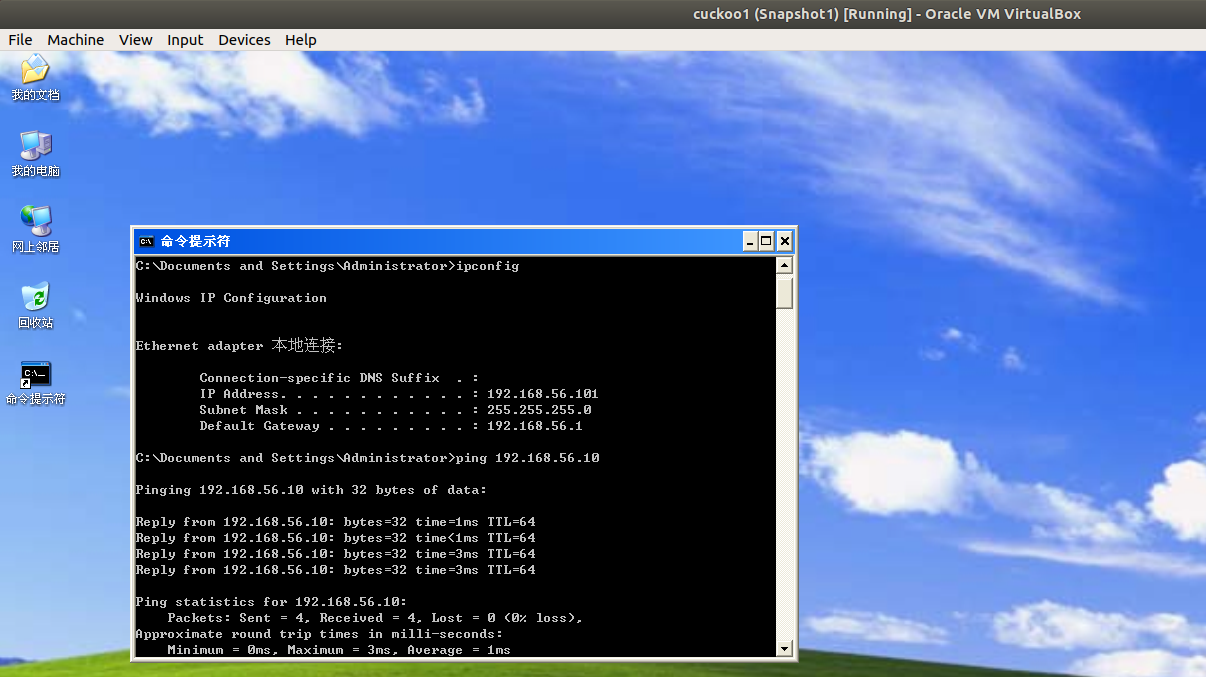
Task: Click the 命令提示符 window title text
Action: coord(195,241)
